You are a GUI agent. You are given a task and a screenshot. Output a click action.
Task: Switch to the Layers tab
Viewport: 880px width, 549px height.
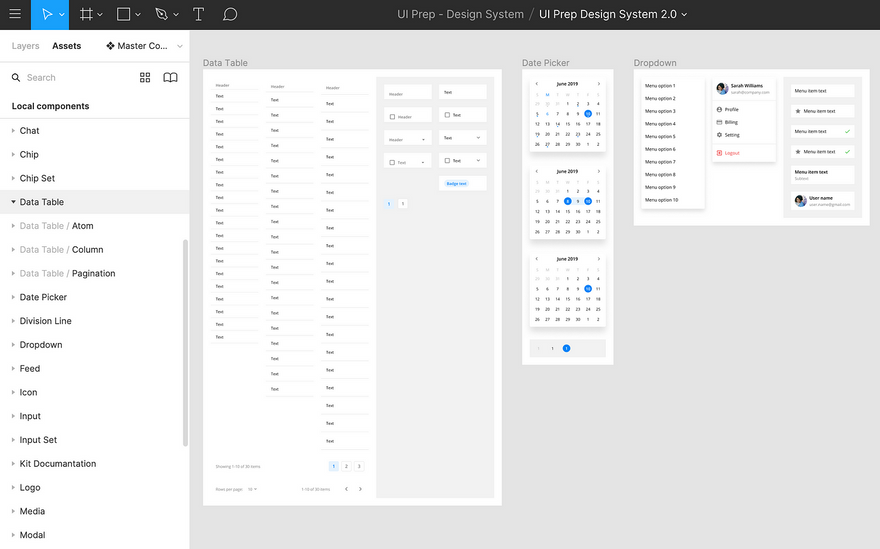tap(25, 45)
